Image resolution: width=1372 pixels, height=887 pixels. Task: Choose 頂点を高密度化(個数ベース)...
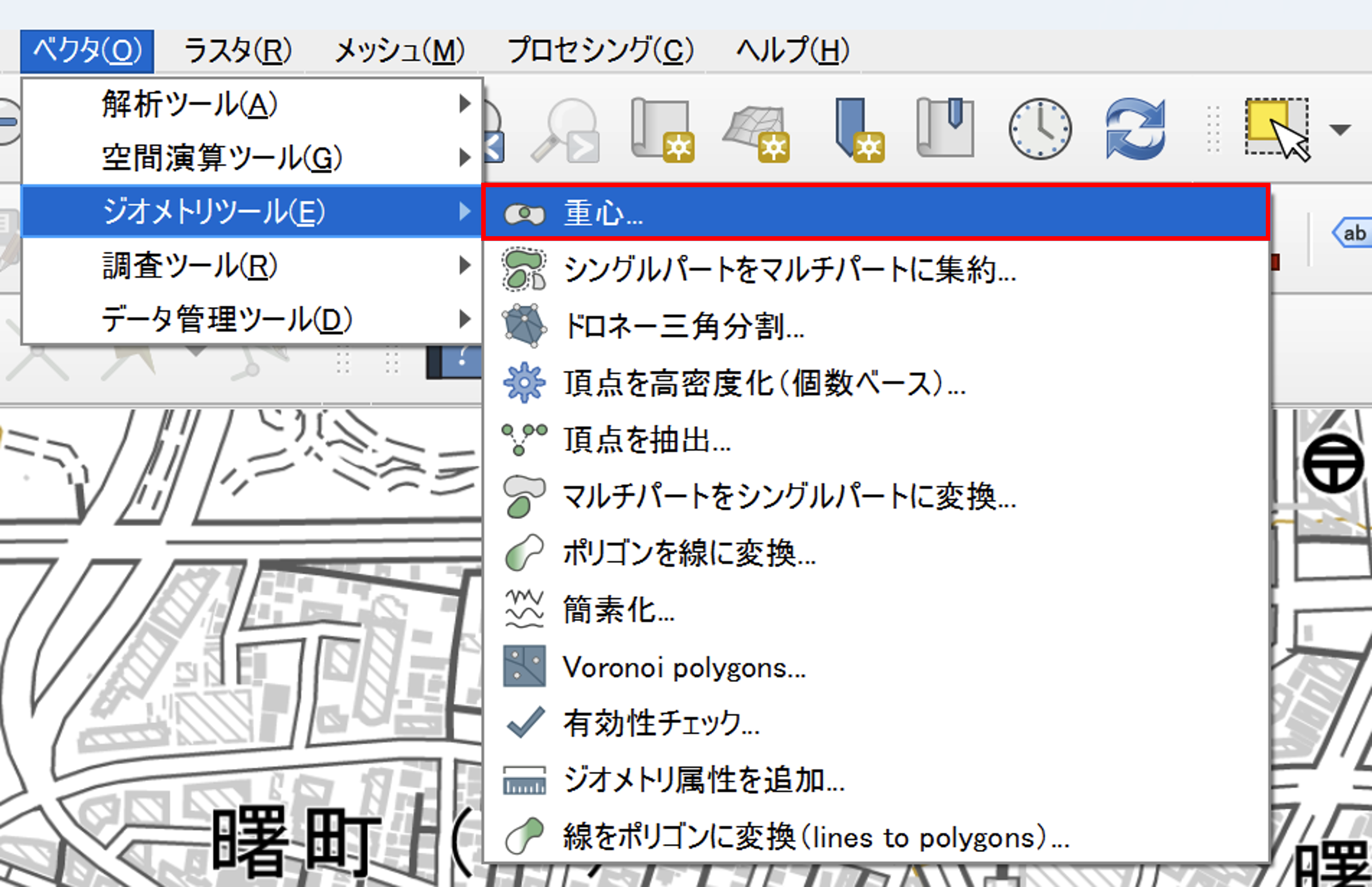point(876,383)
